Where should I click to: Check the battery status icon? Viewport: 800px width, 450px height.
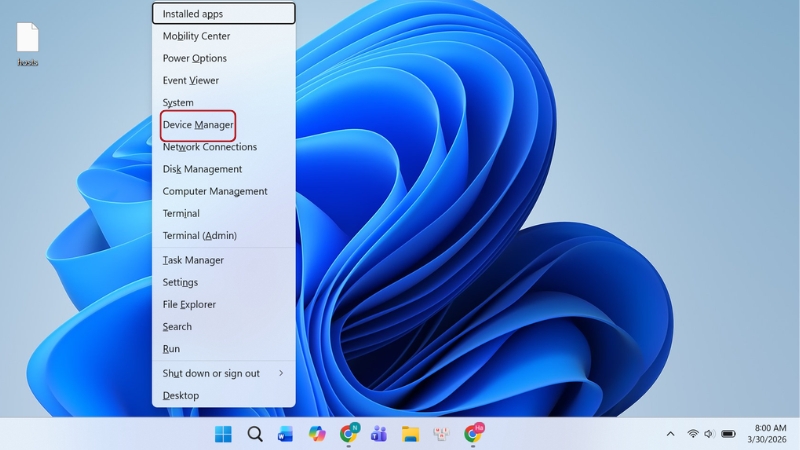[x=728, y=434]
